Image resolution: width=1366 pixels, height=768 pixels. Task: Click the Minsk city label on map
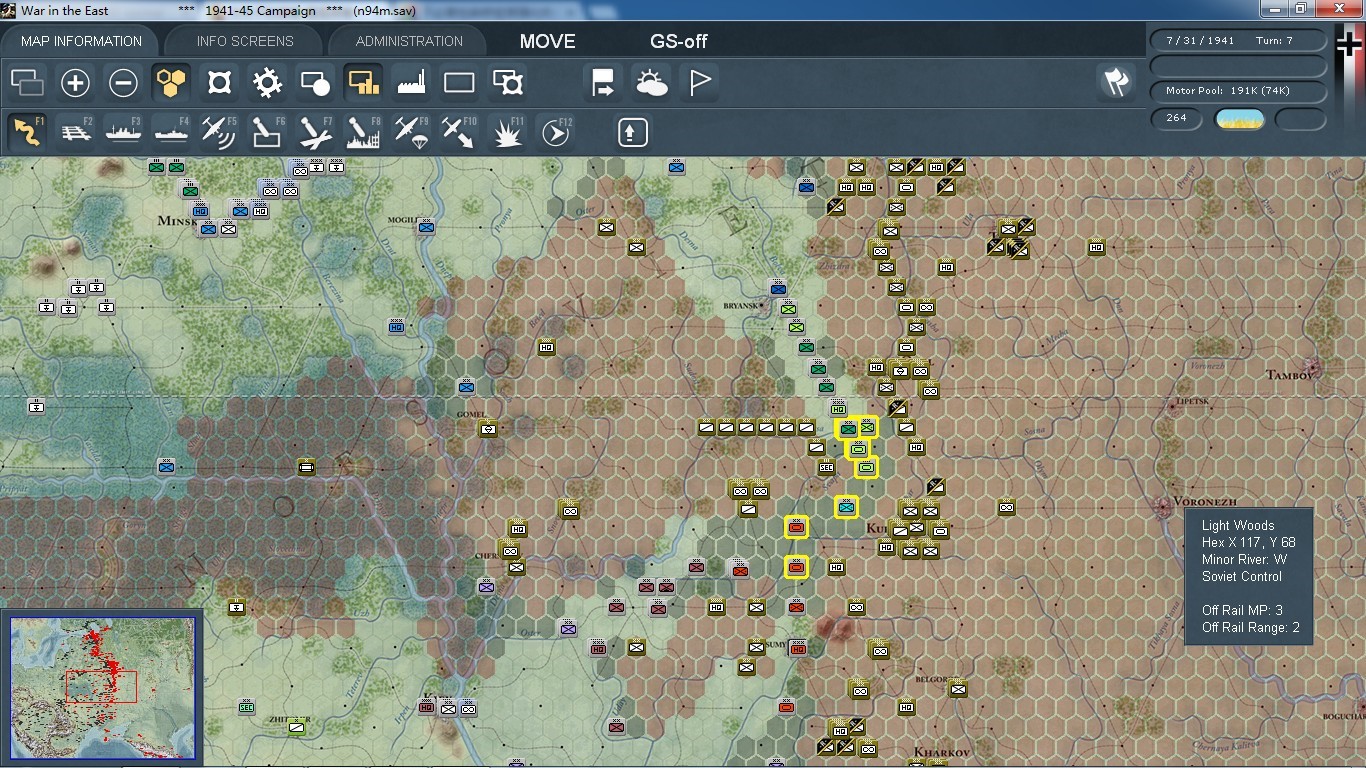pyautogui.click(x=177, y=220)
